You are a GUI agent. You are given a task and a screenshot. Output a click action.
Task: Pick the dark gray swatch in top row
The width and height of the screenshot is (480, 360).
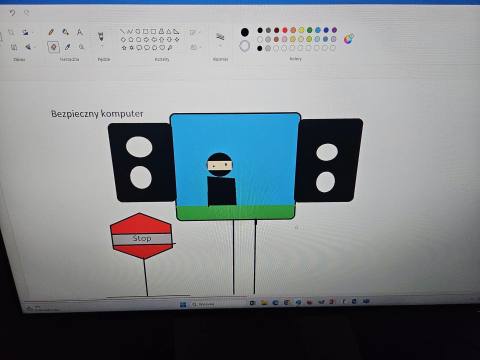tap(268, 30)
